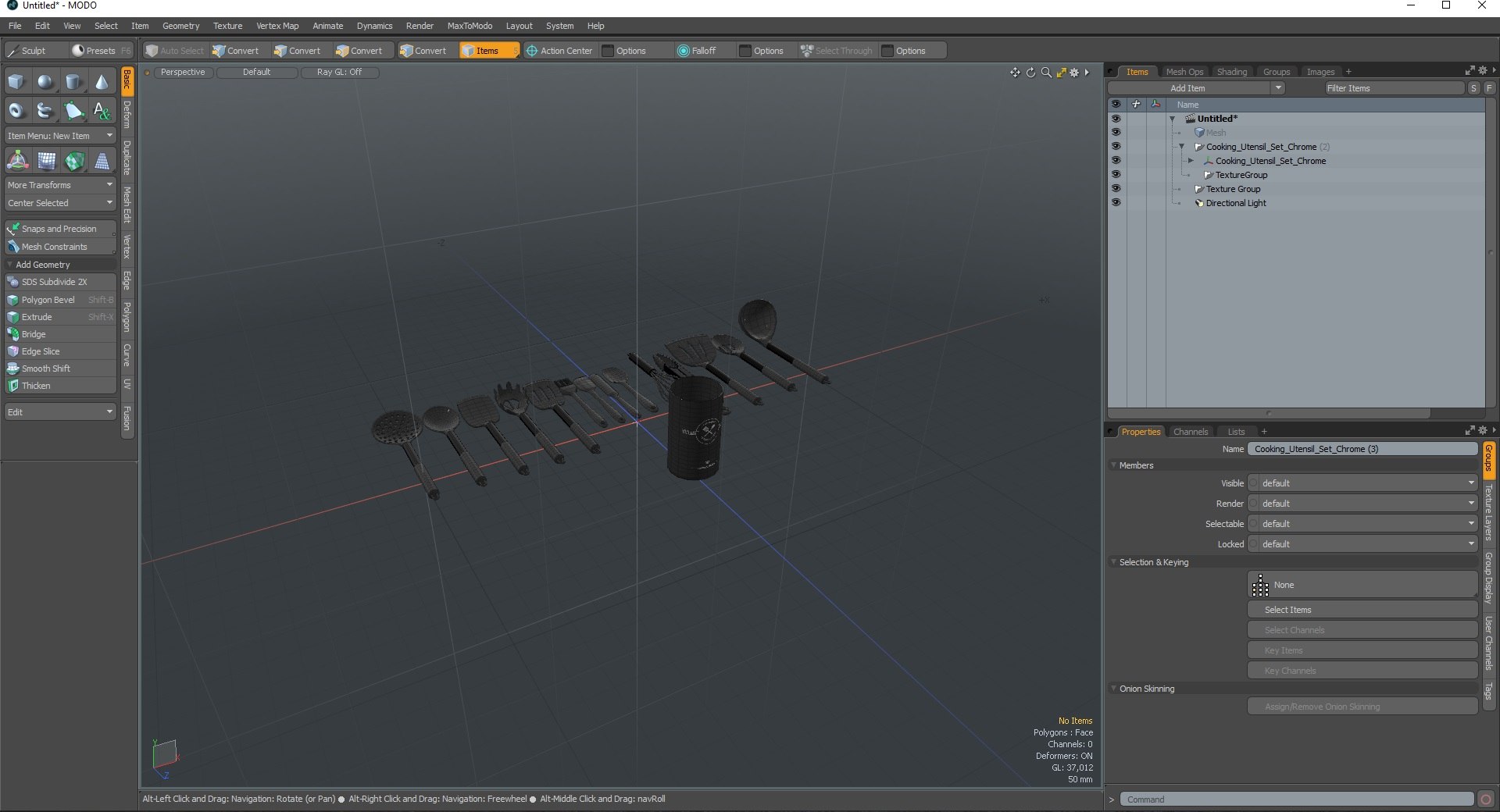The width and height of the screenshot is (1500, 812).
Task: Select the cone primitive tool
Action: coord(102,82)
